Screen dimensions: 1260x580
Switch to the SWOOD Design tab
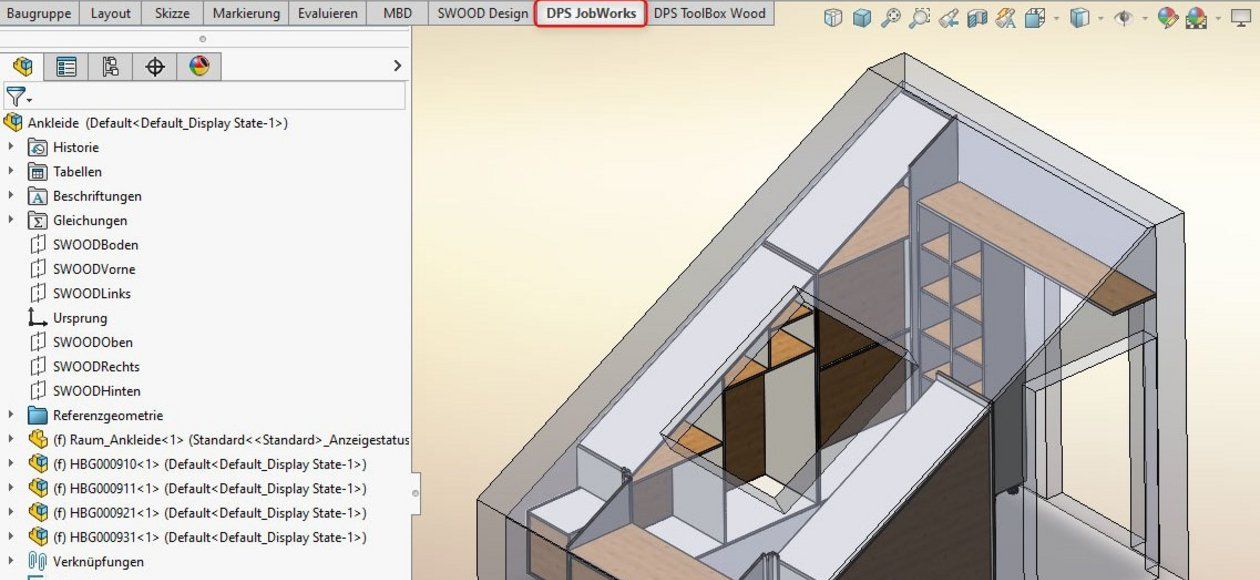(482, 14)
